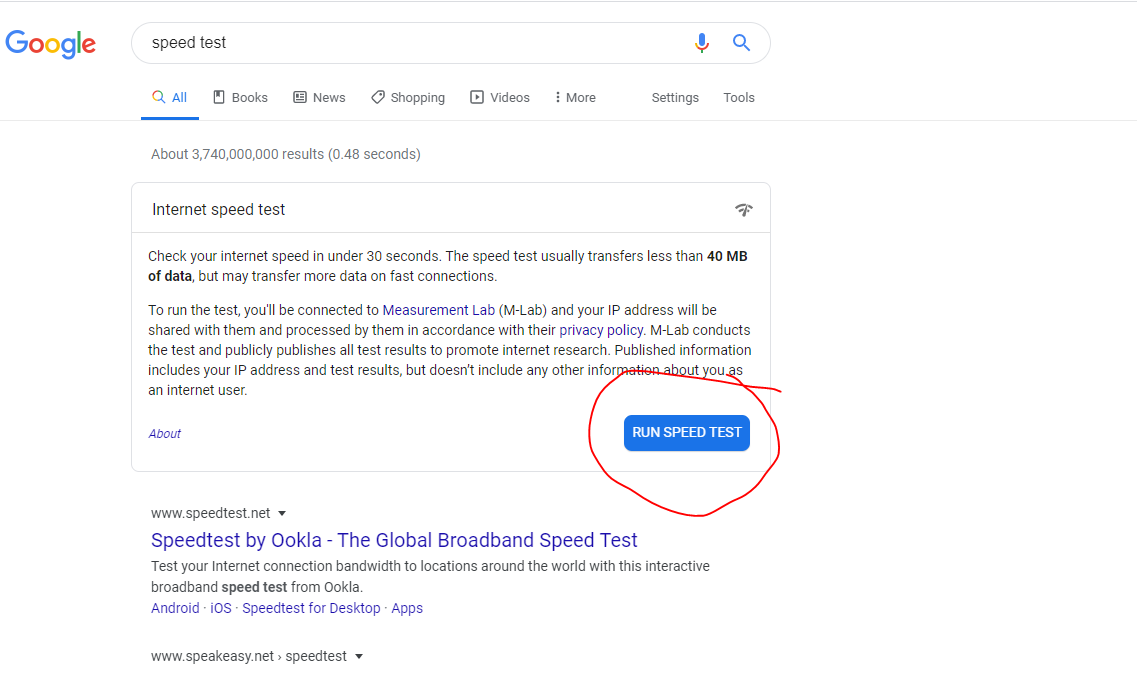Click the Google logo
1137x673 pixels.
click(50, 44)
